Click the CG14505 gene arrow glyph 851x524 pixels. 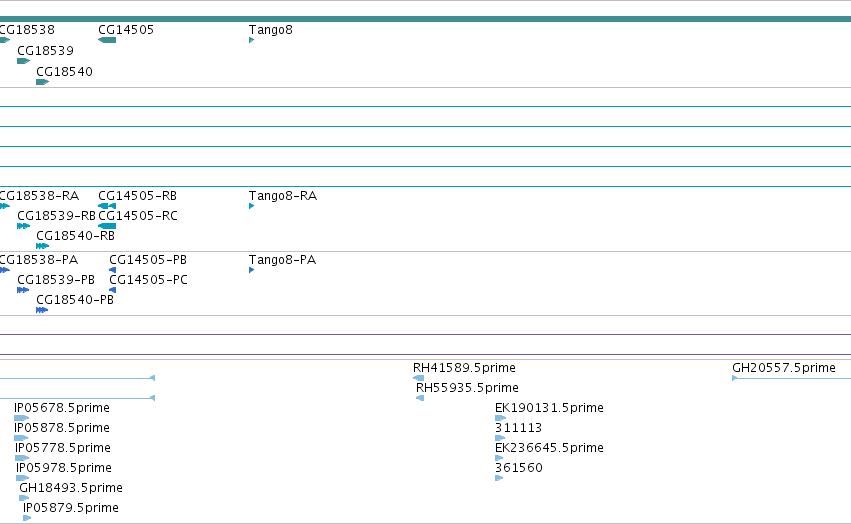point(107,40)
